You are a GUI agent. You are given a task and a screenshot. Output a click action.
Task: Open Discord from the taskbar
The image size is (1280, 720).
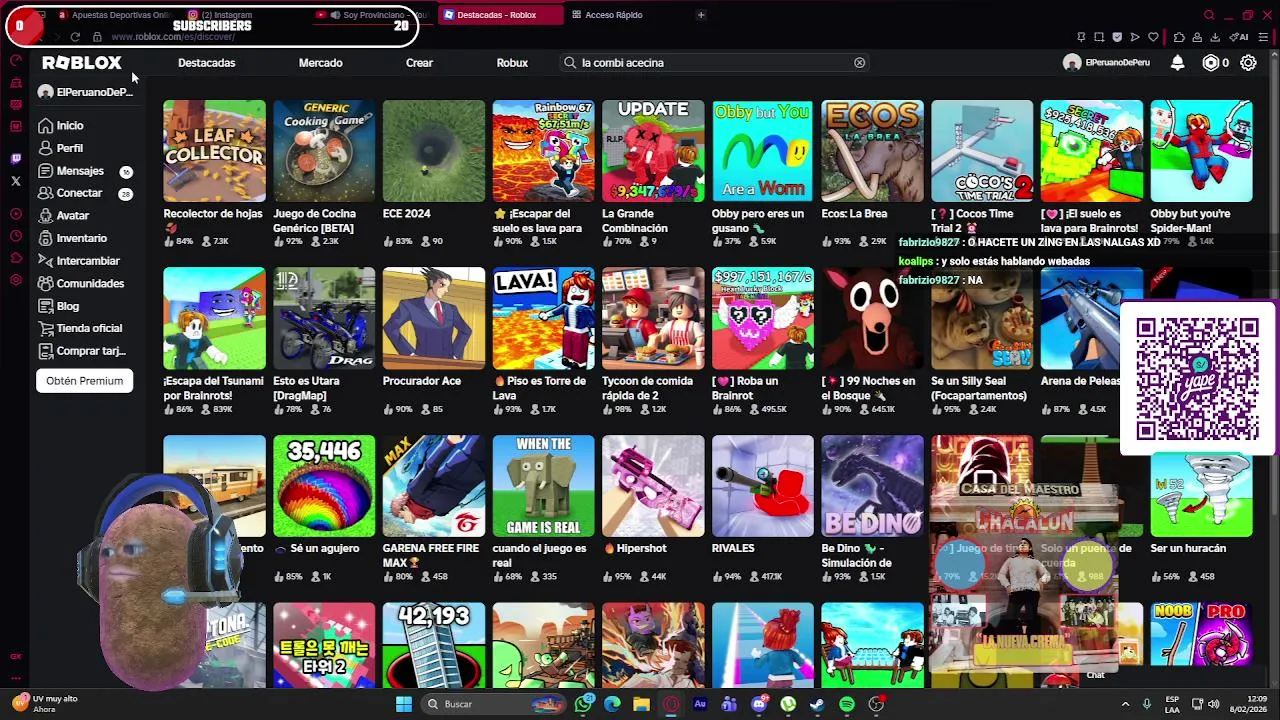[x=759, y=704]
